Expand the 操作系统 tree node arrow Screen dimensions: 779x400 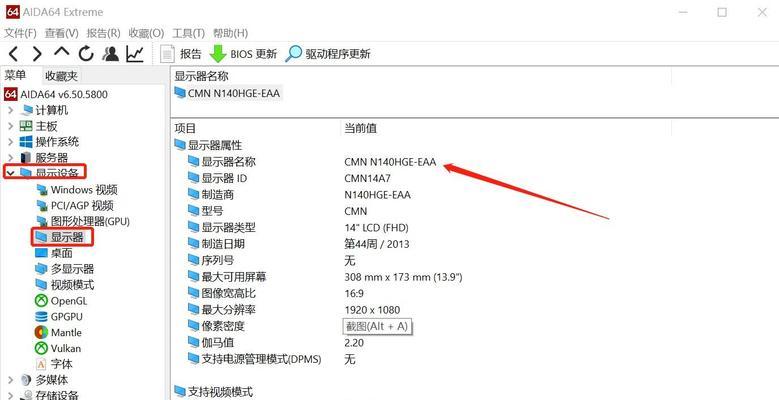point(10,142)
